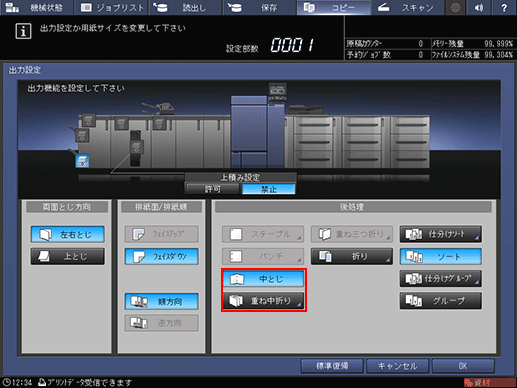Viewport: 517px width, 388px height.
Task: Open 折り fold options
Action: tap(352, 256)
